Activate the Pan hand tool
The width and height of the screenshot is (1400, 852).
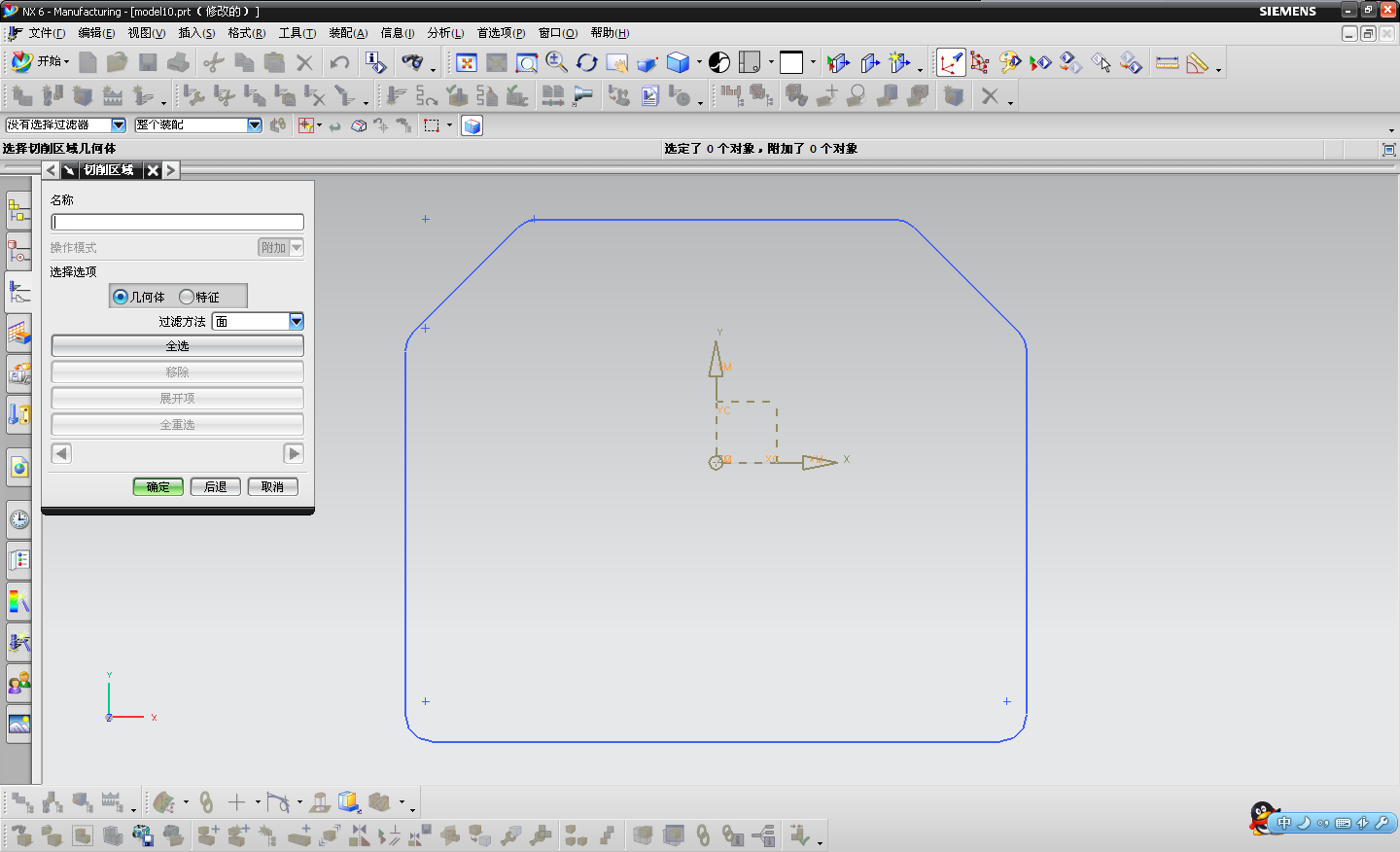coord(616,63)
